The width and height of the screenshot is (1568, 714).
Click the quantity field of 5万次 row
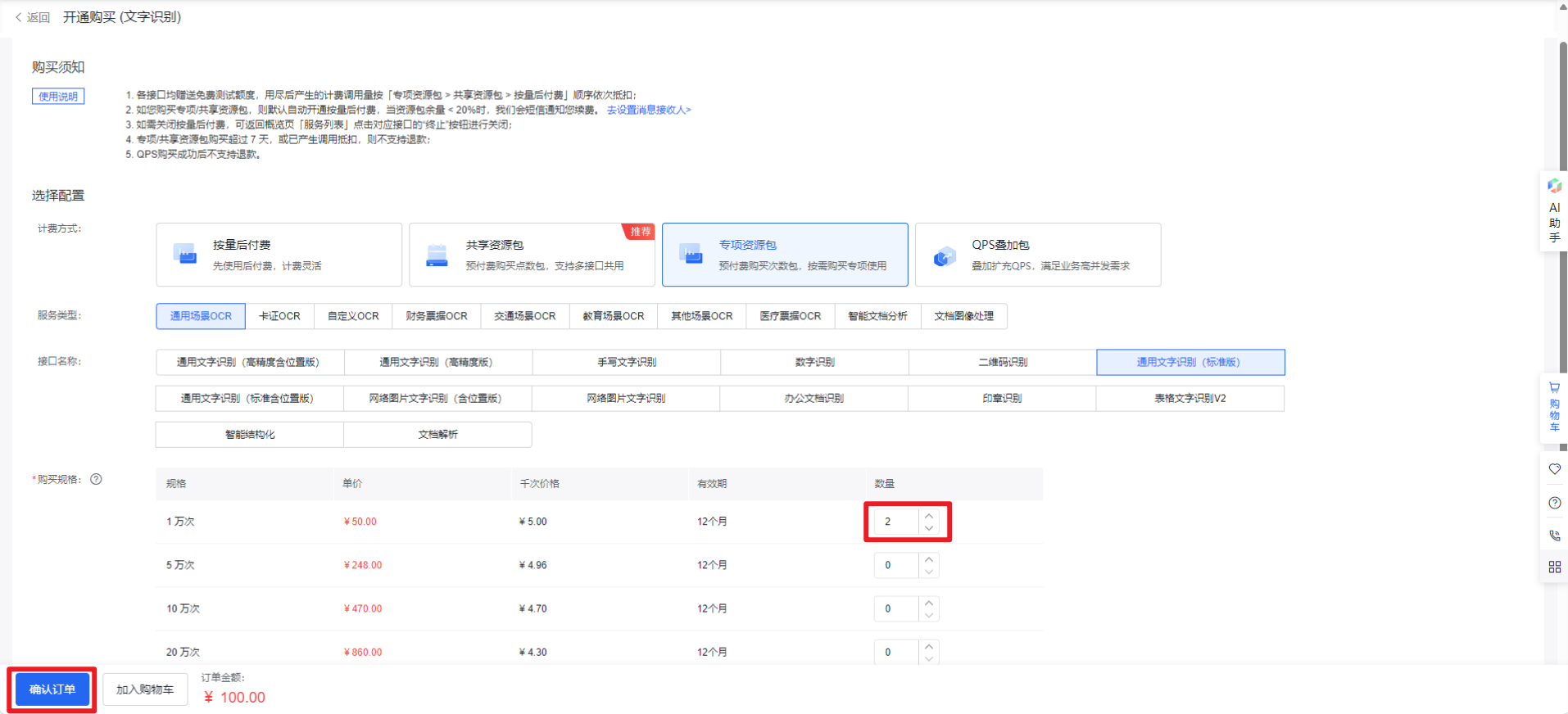click(896, 565)
